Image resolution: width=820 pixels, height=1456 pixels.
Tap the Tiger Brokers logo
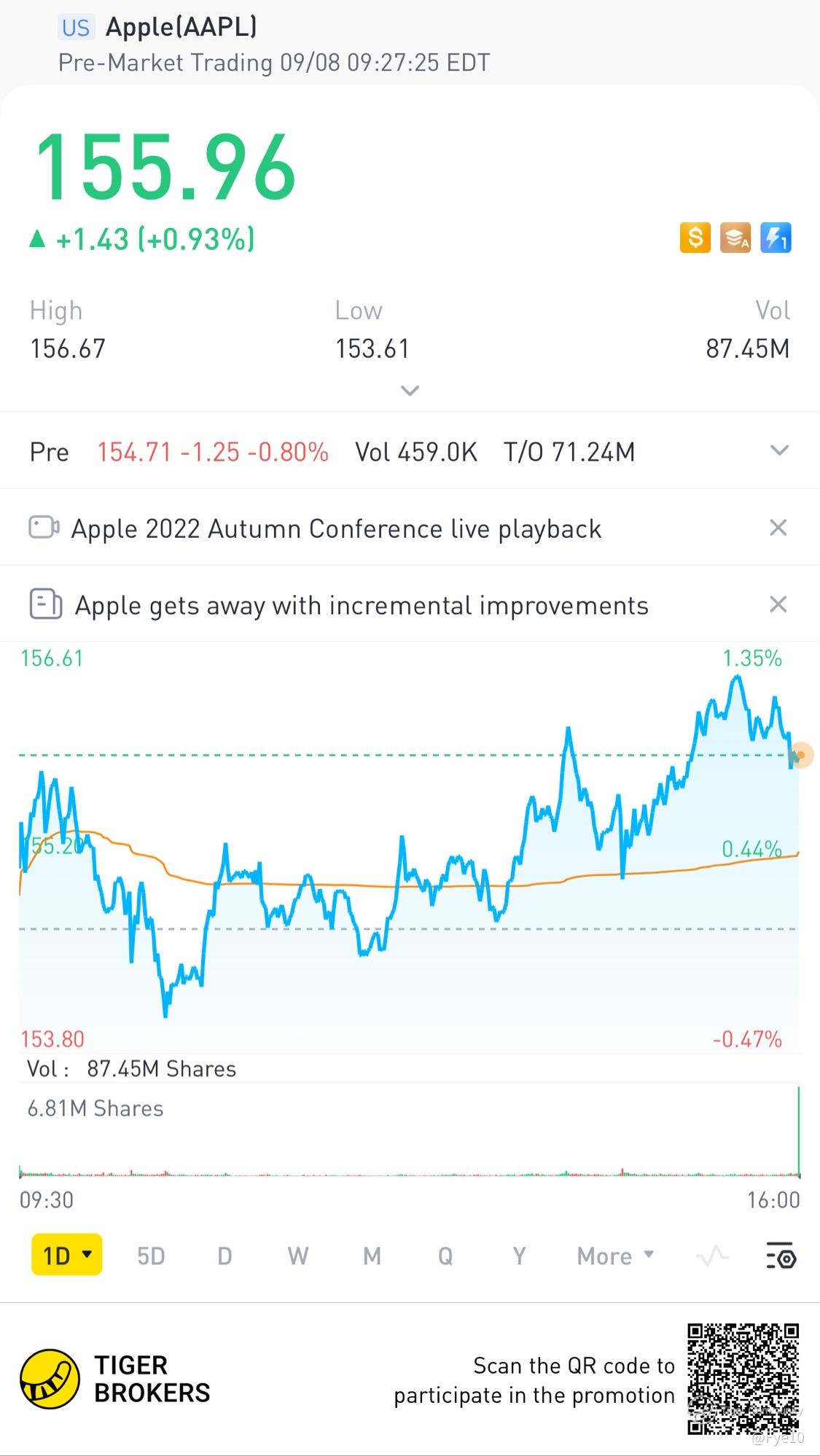(50, 1378)
